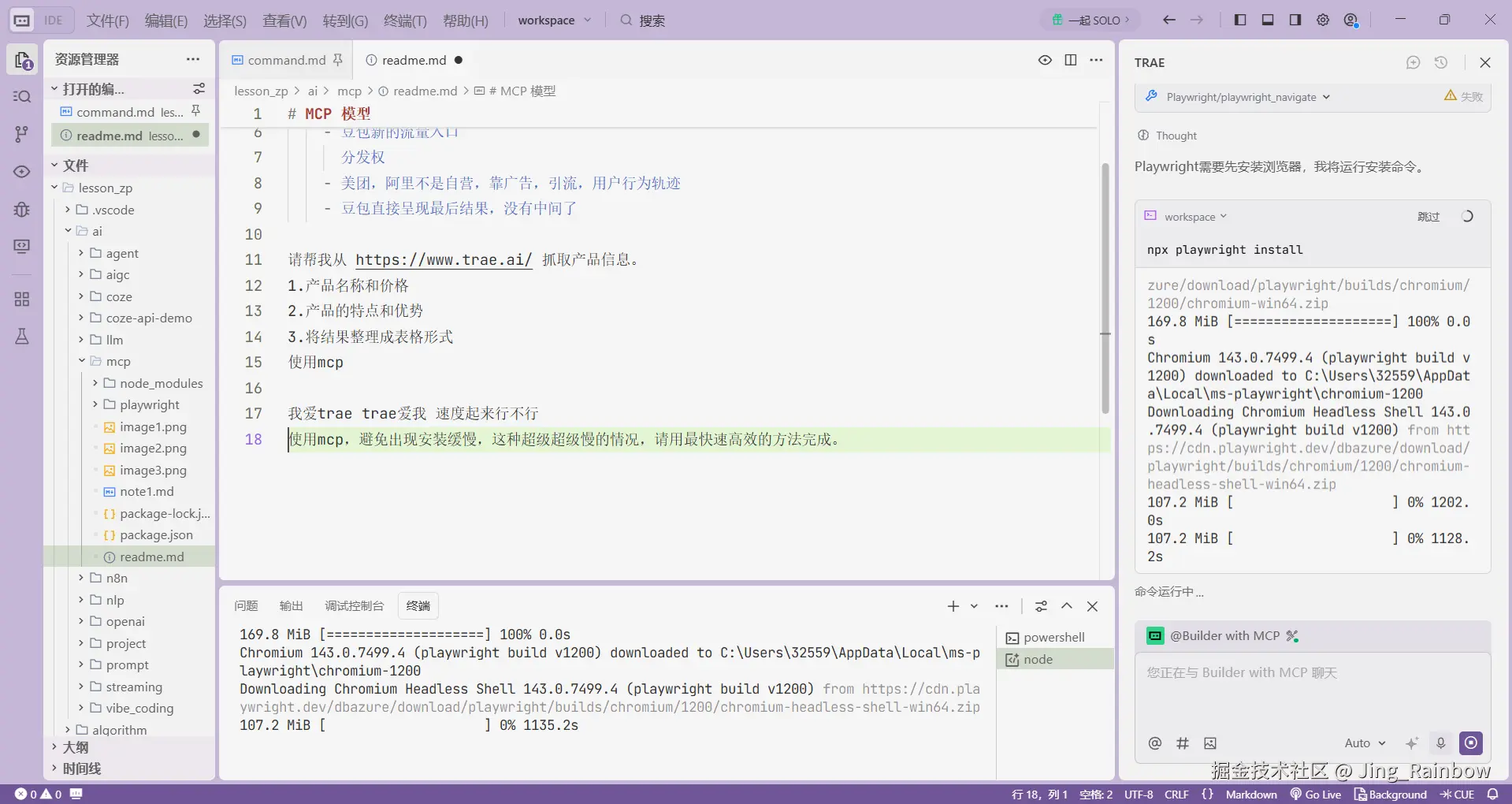Open the Search panel in the activity bar
This screenshot has width=1512, height=804.
click(21, 96)
